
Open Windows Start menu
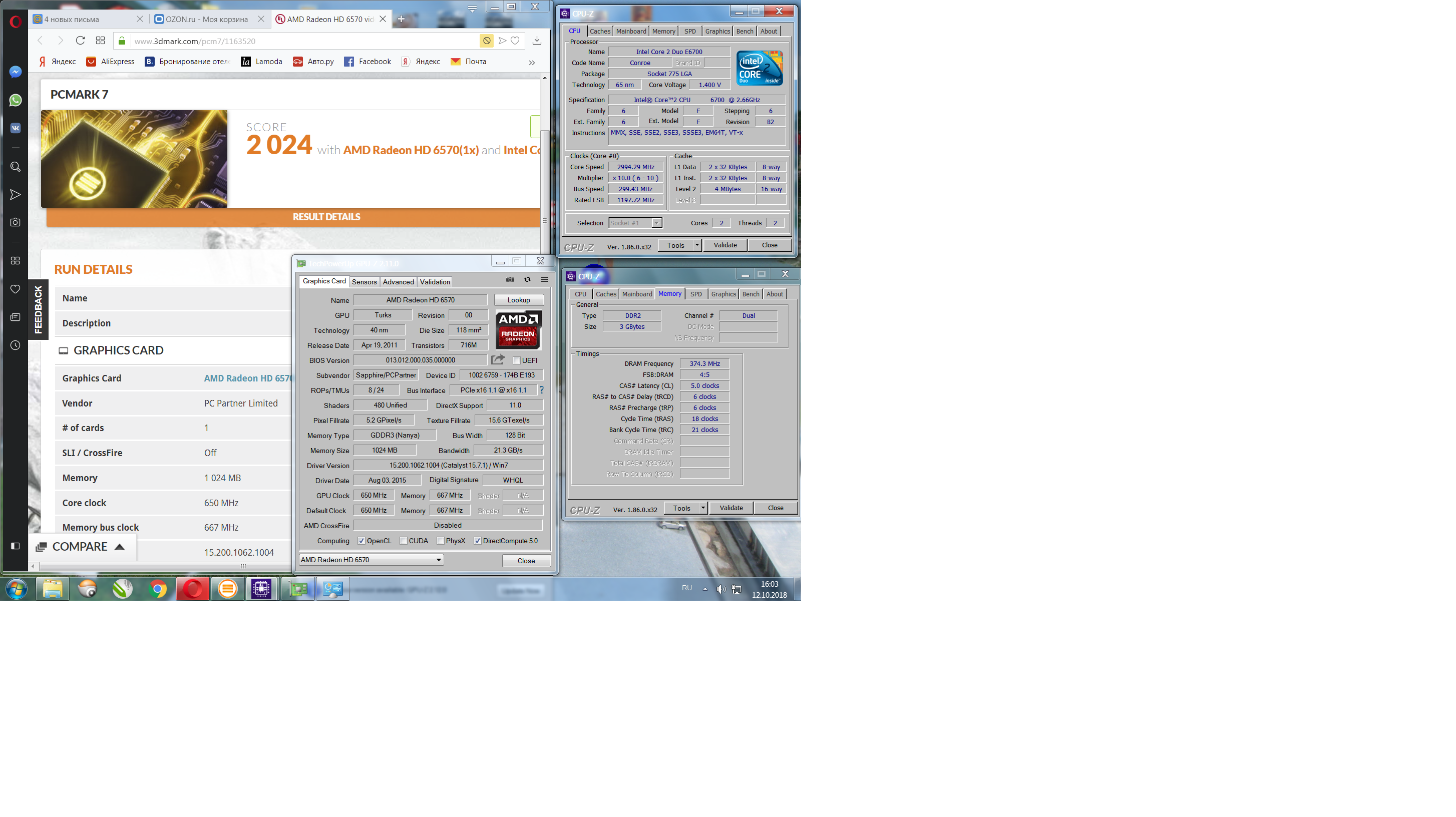click(17, 589)
